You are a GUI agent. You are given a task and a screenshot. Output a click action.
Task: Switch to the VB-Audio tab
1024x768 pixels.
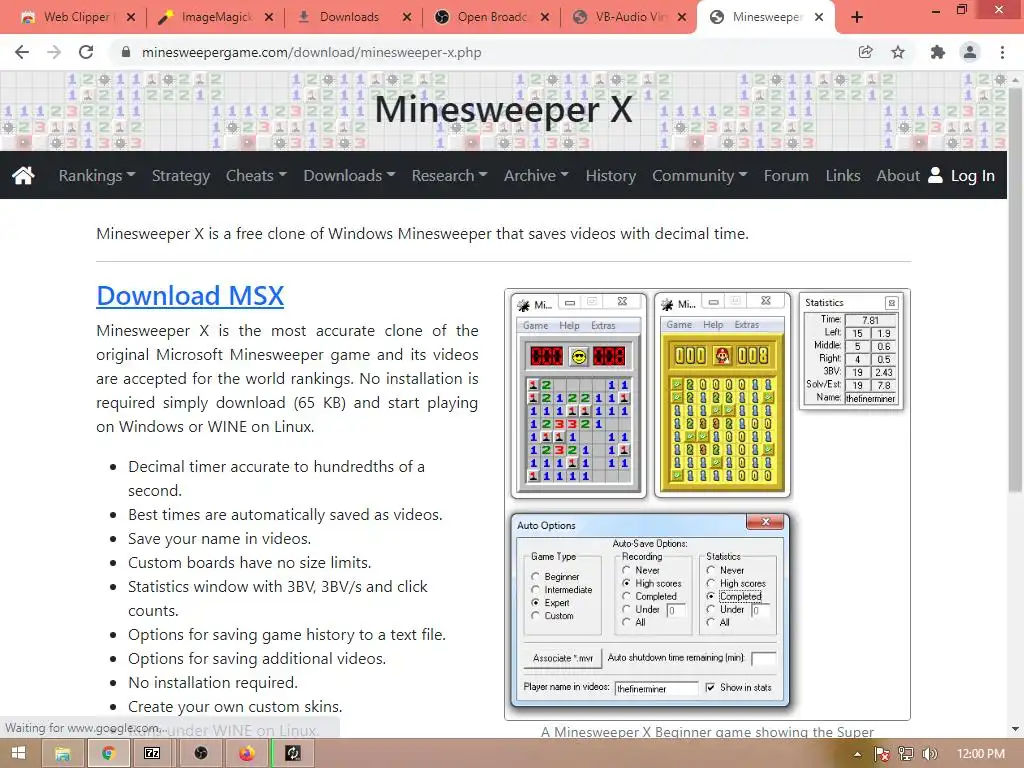(x=629, y=18)
